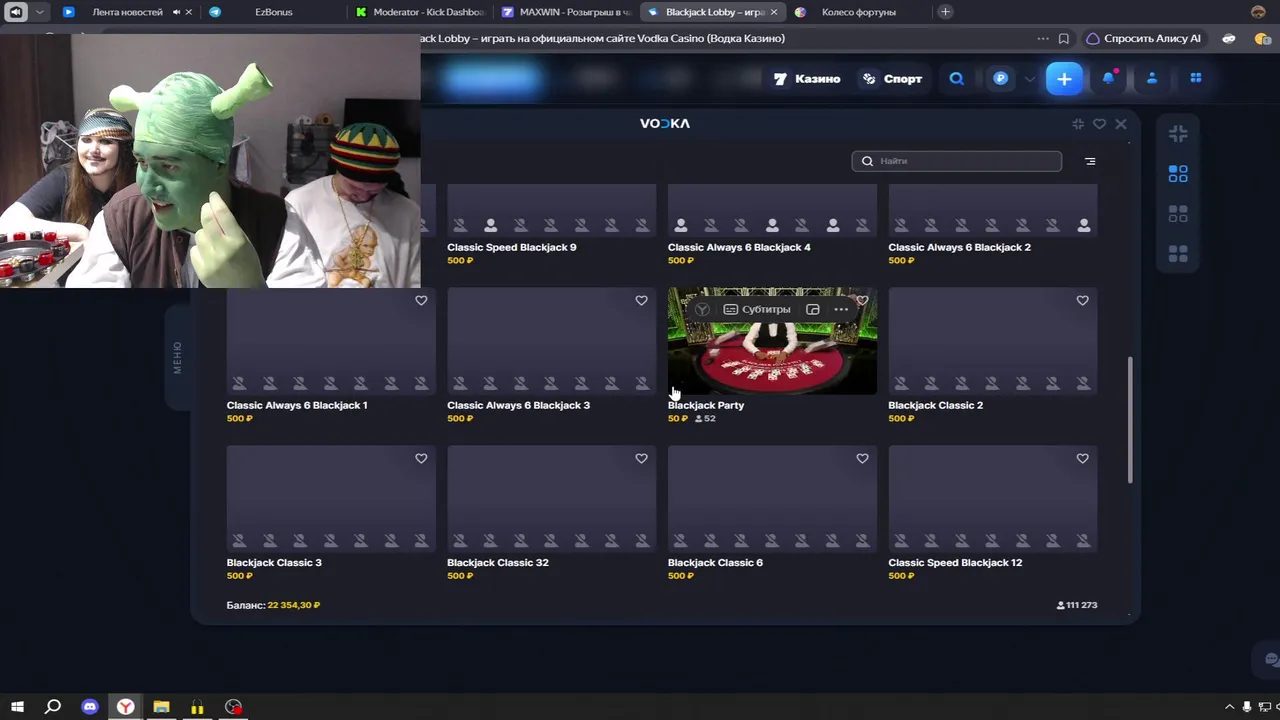Click the Blackjack Classic 2 title
Viewport: 1280px width, 720px height.
pyautogui.click(x=936, y=405)
